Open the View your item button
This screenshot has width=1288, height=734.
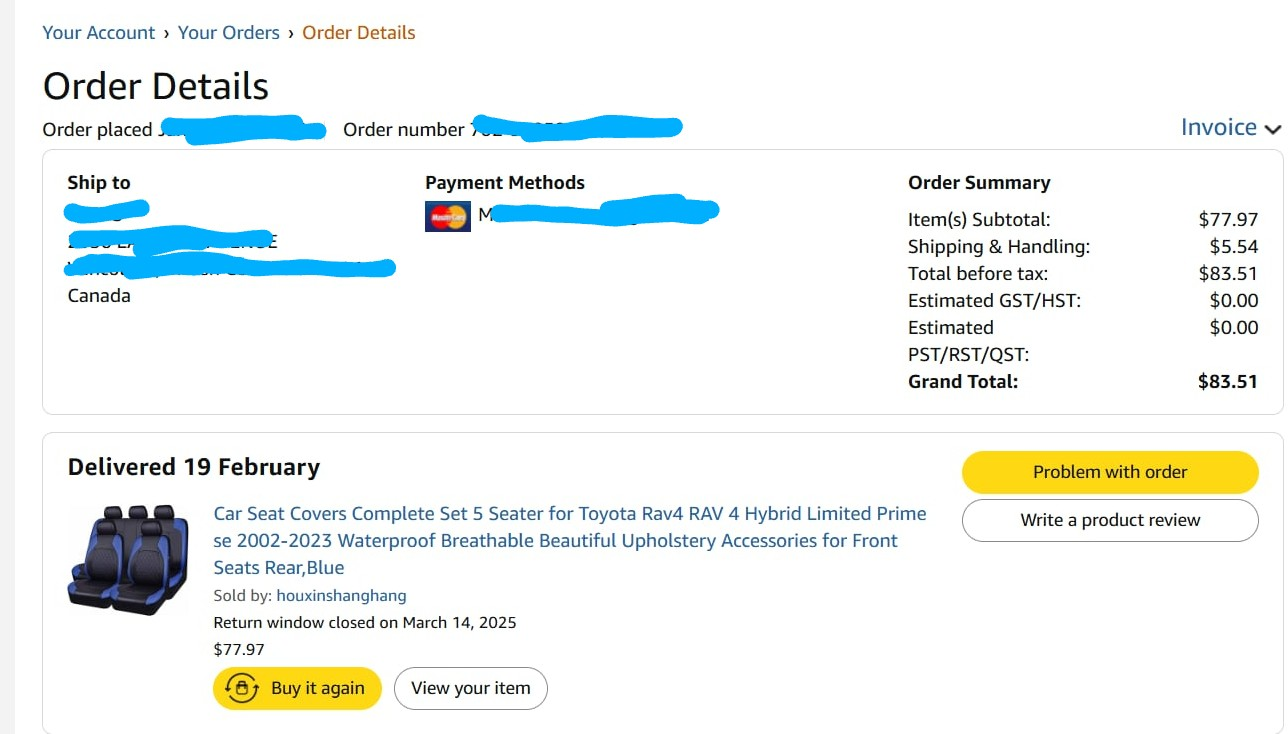coord(470,688)
